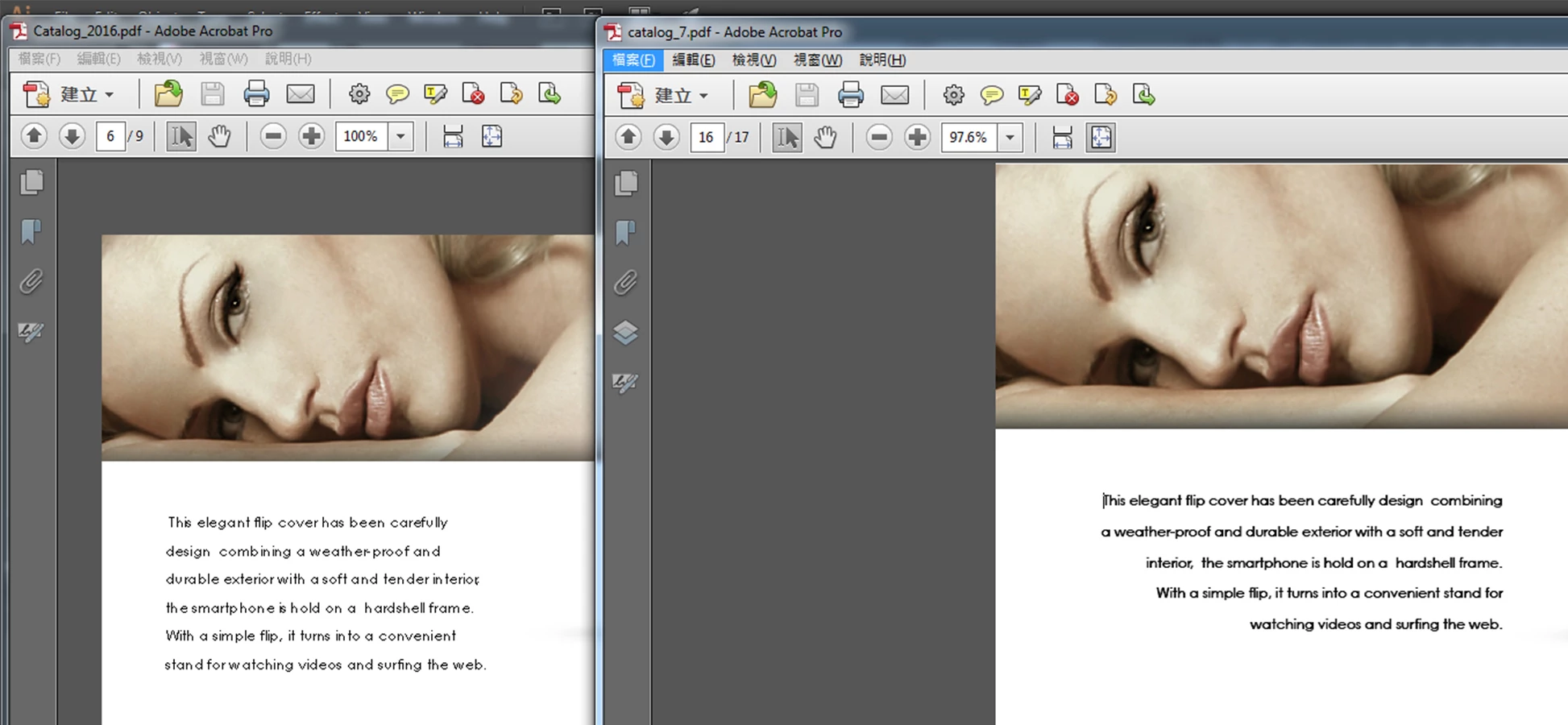The image size is (1568, 725).
Task: Open 檢視(V) menu in Catalog_2016.pdf window
Action: coord(159,59)
